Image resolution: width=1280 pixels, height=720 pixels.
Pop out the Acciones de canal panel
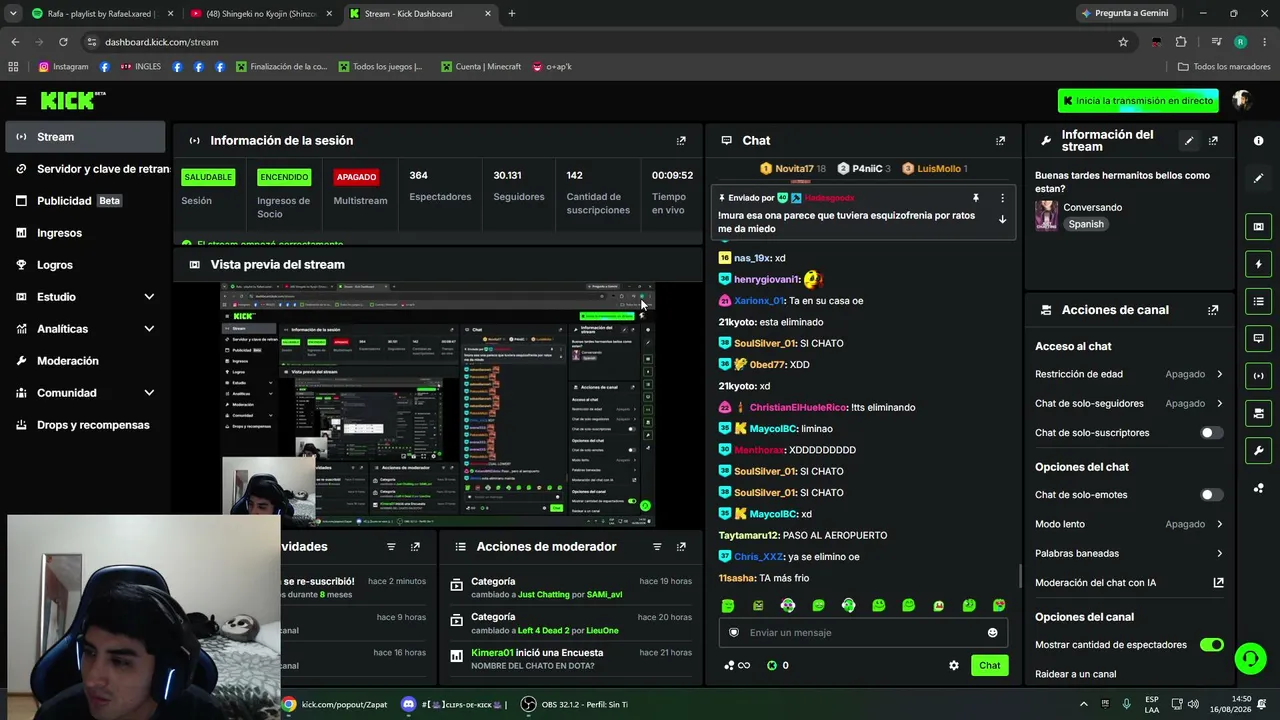point(1213,310)
